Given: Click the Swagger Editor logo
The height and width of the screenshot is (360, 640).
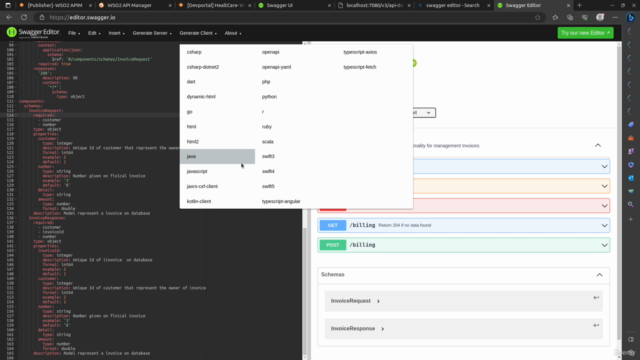Looking at the screenshot, I should 33,33.
